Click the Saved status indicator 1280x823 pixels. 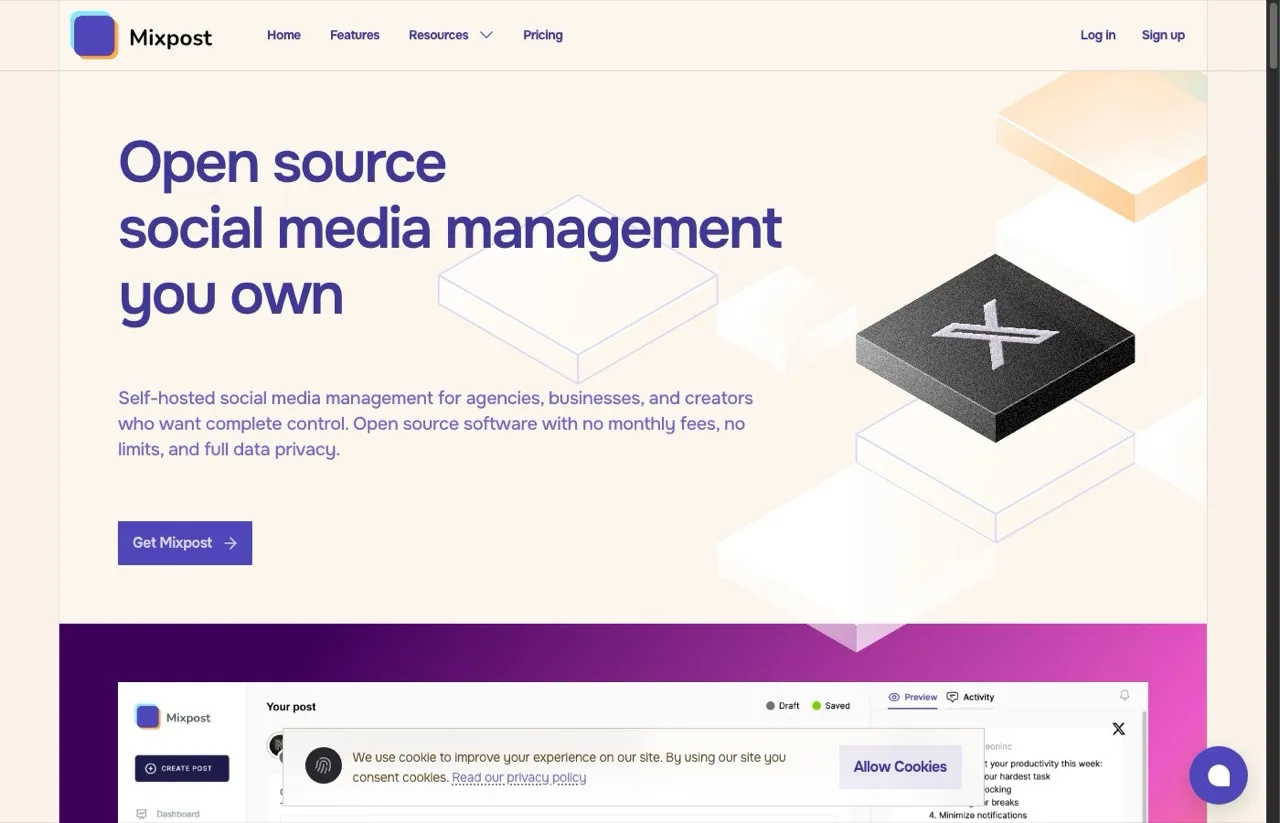831,706
